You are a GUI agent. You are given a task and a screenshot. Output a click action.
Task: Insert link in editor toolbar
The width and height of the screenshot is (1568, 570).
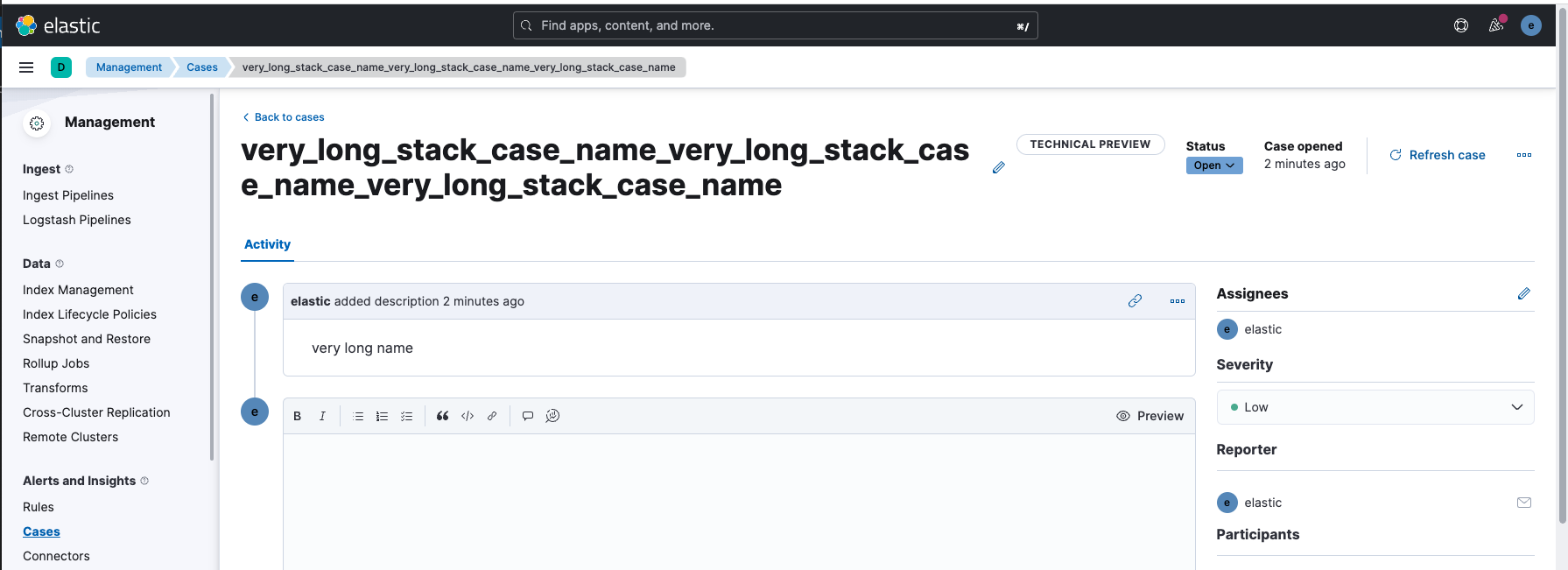coord(492,416)
